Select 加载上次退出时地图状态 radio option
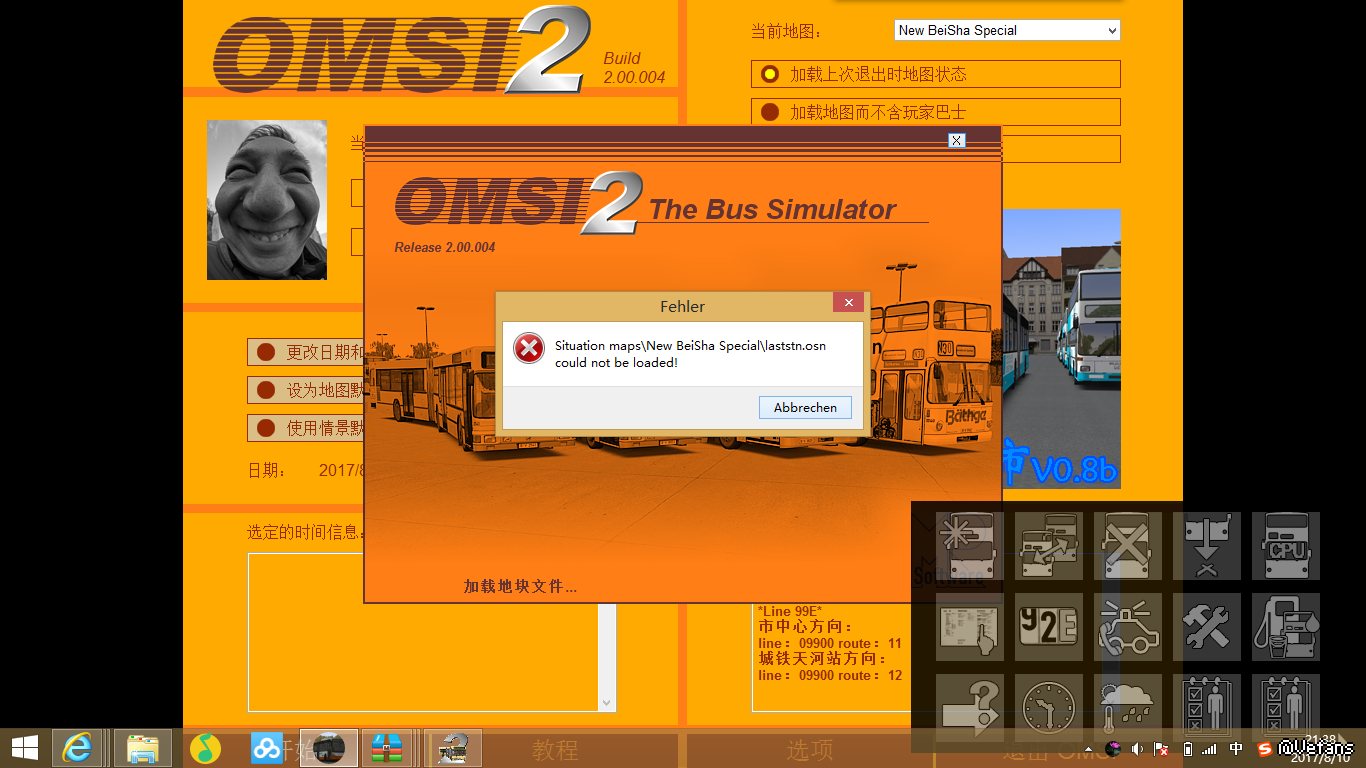Viewport: 1366px width, 768px height. point(936,74)
